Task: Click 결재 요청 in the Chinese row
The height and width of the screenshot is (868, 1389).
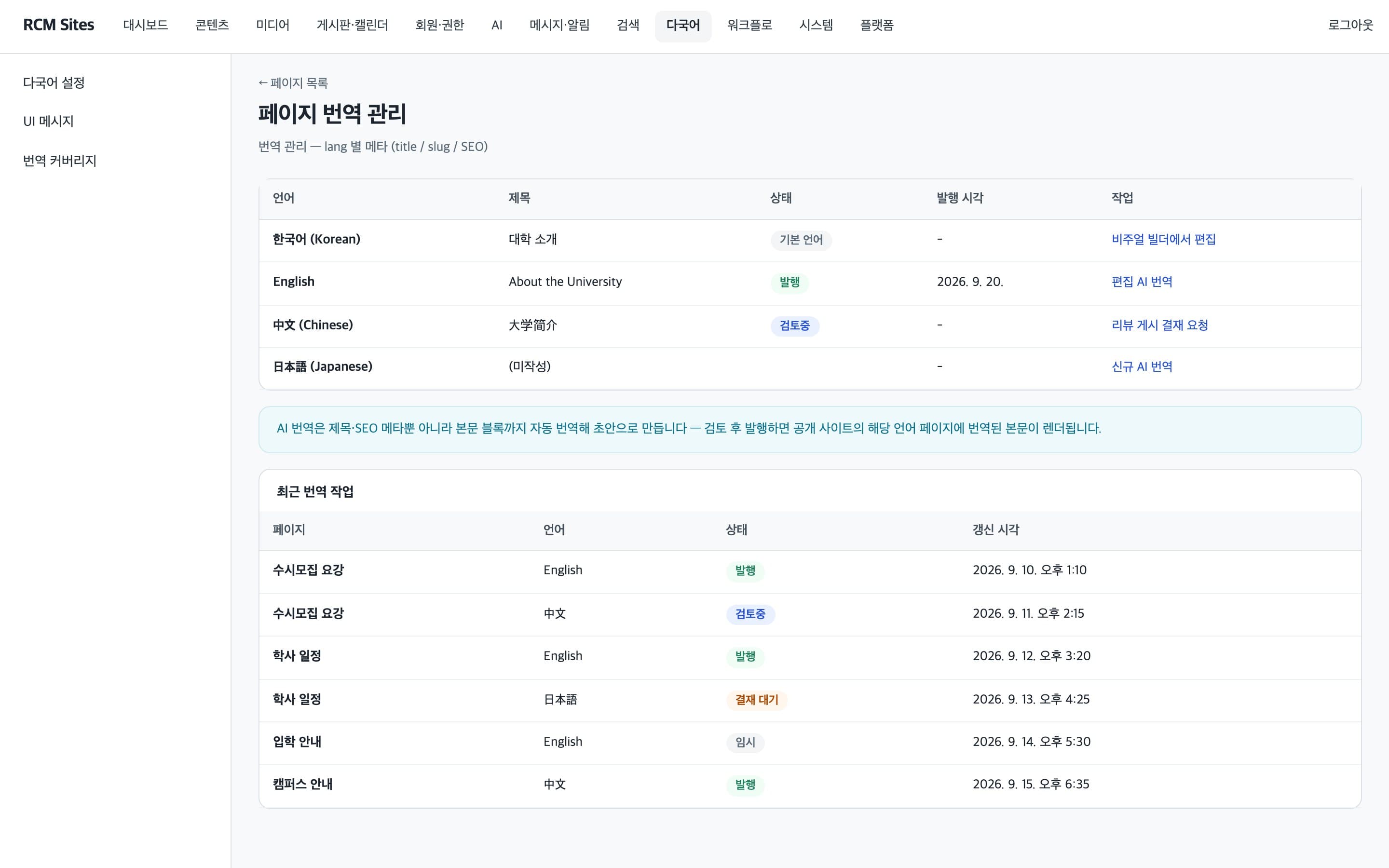Action: (x=1185, y=325)
